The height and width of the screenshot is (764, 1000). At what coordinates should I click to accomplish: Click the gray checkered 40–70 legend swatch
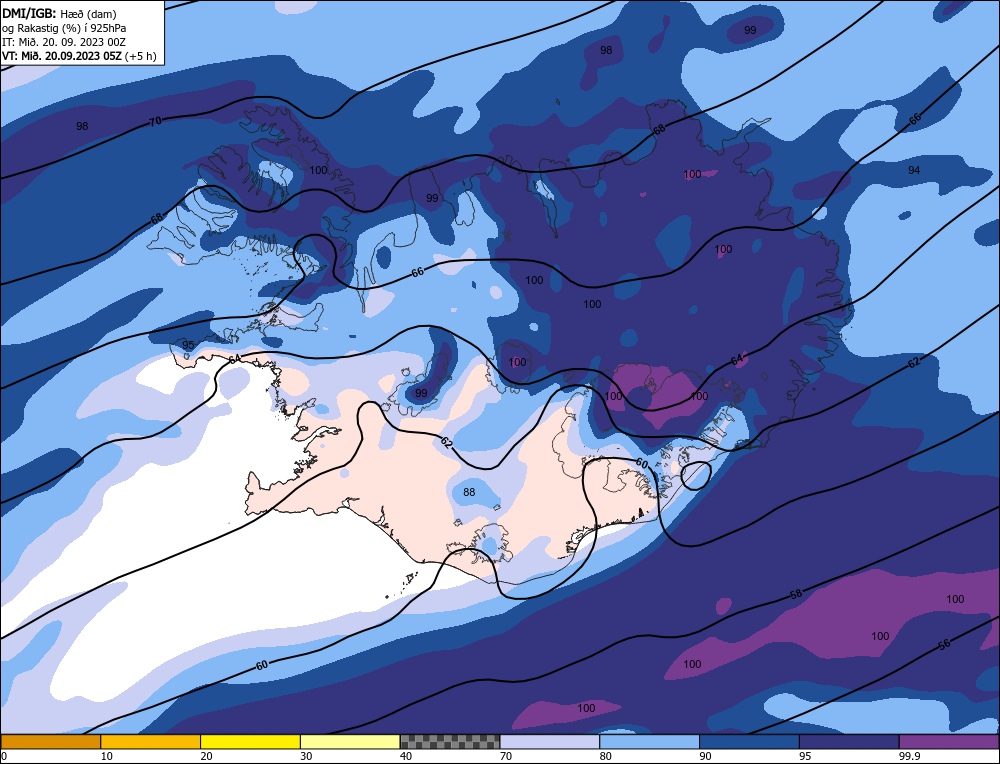click(450, 742)
